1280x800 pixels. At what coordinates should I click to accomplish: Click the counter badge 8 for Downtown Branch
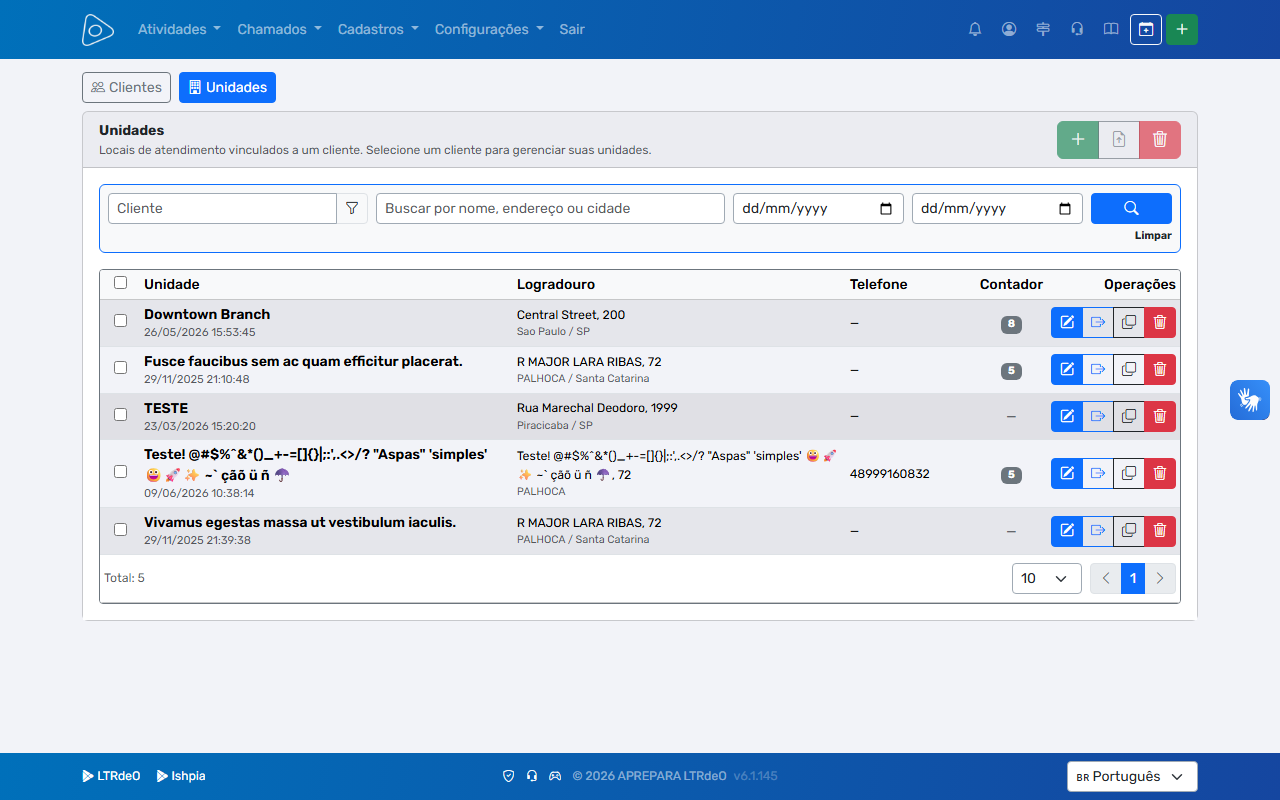click(1011, 324)
